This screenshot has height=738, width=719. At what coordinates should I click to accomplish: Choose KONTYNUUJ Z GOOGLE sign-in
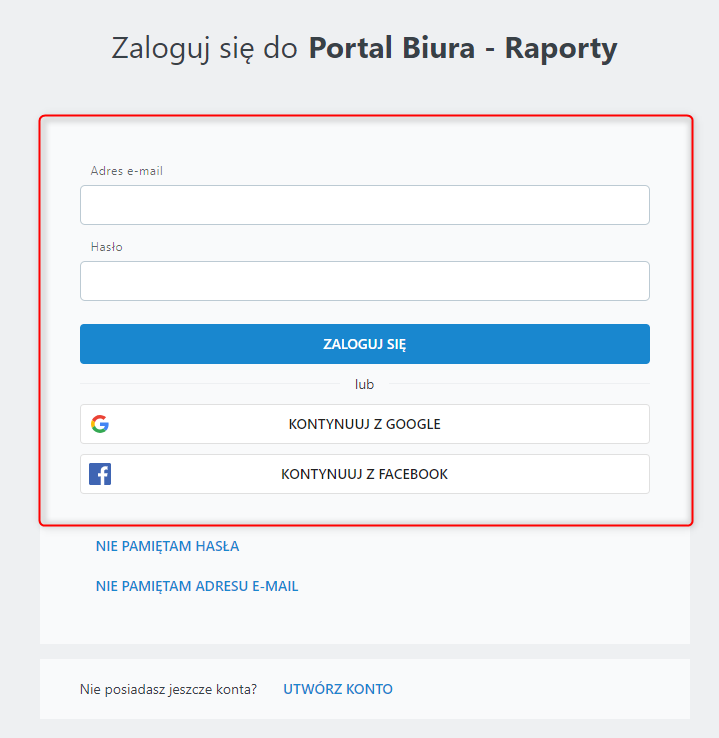click(364, 424)
